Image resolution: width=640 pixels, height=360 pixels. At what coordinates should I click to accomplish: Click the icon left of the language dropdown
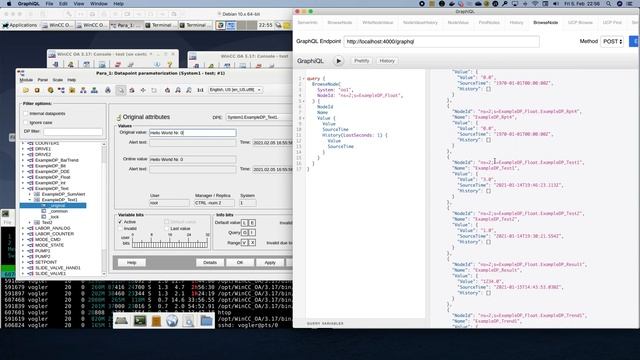[x=200, y=90]
